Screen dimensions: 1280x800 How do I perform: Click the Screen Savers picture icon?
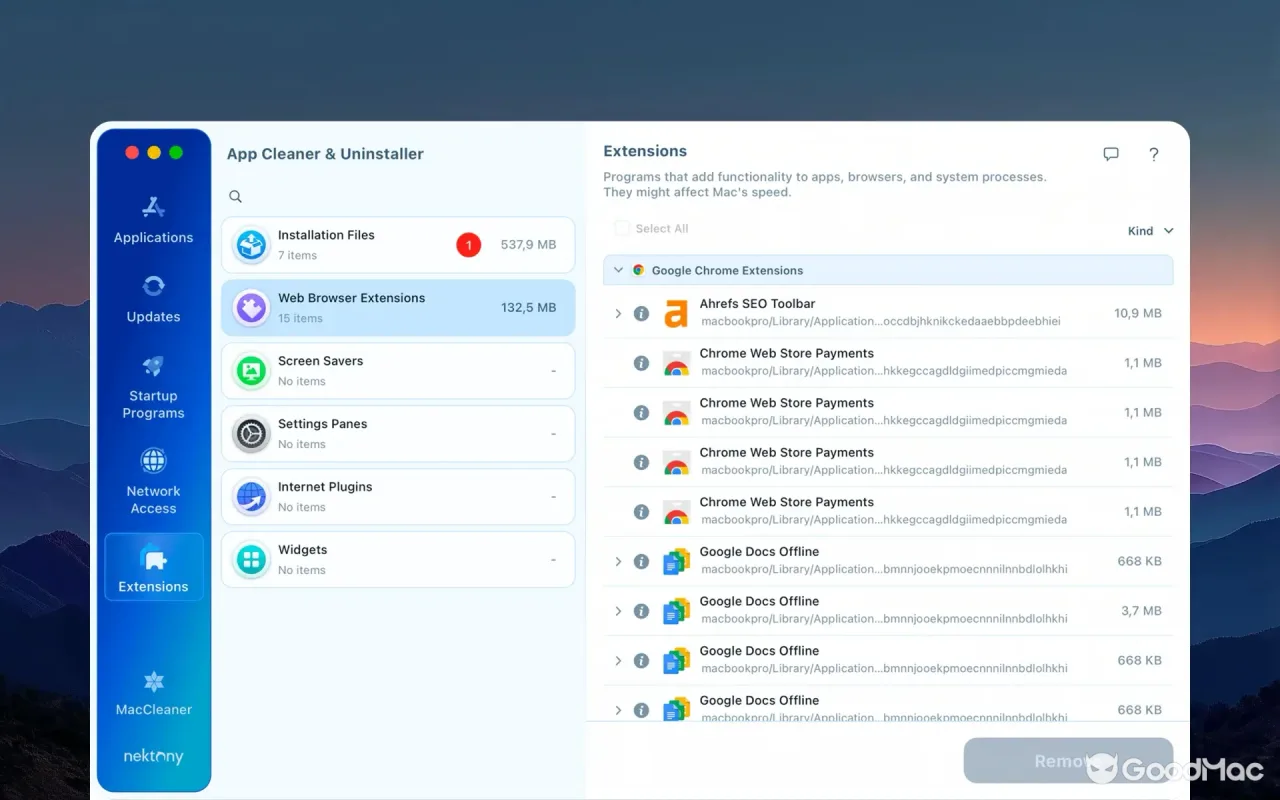tap(251, 371)
